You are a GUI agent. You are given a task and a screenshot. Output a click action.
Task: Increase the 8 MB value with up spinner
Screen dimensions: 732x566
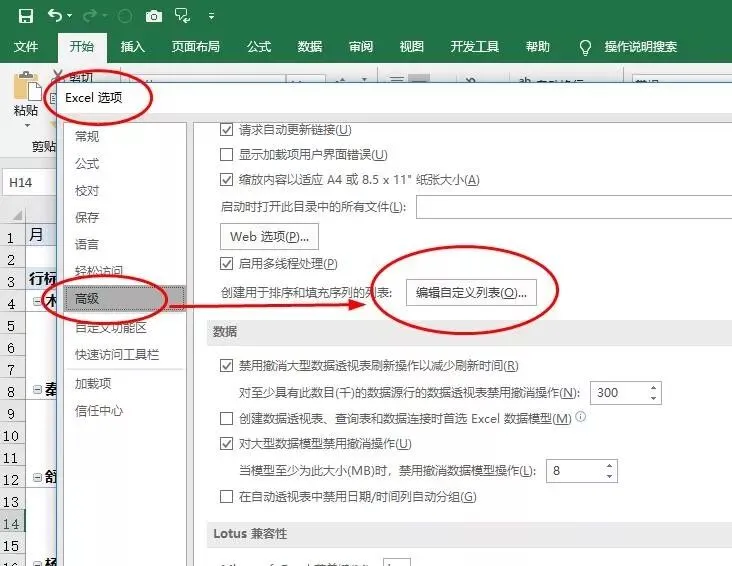[609, 466]
